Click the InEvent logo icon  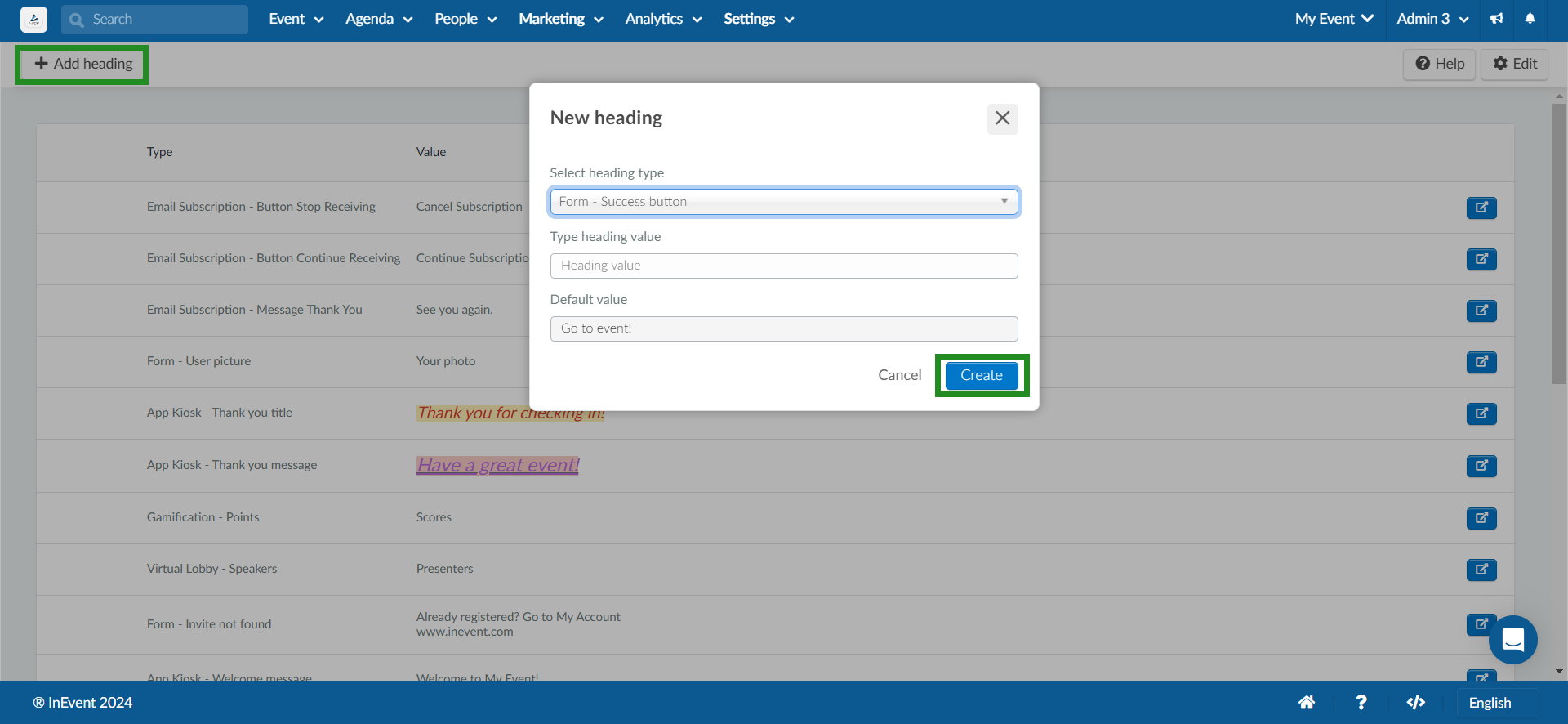click(x=33, y=19)
